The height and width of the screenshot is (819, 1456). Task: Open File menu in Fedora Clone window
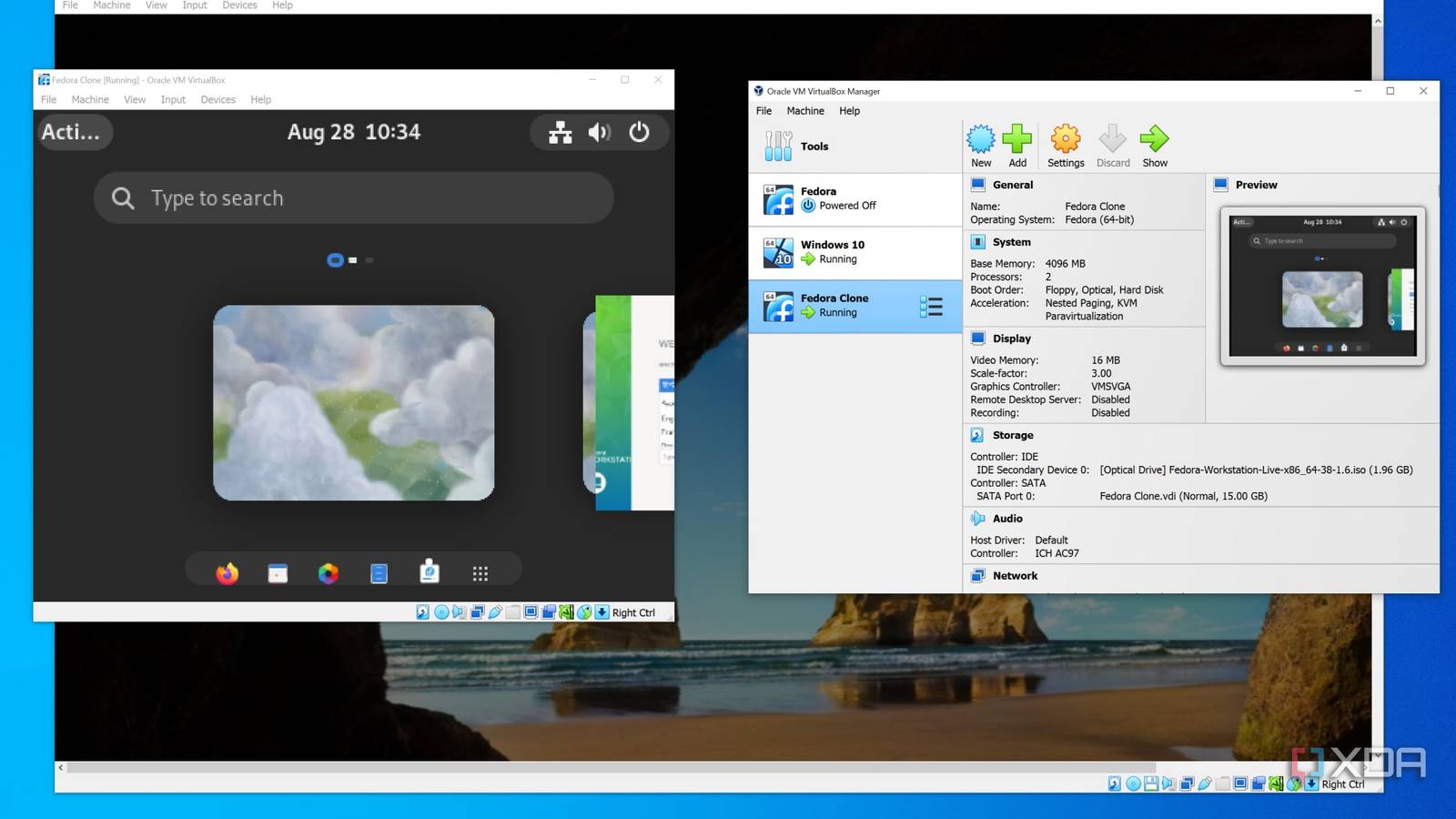pyautogui.click(x=48, y=99)
